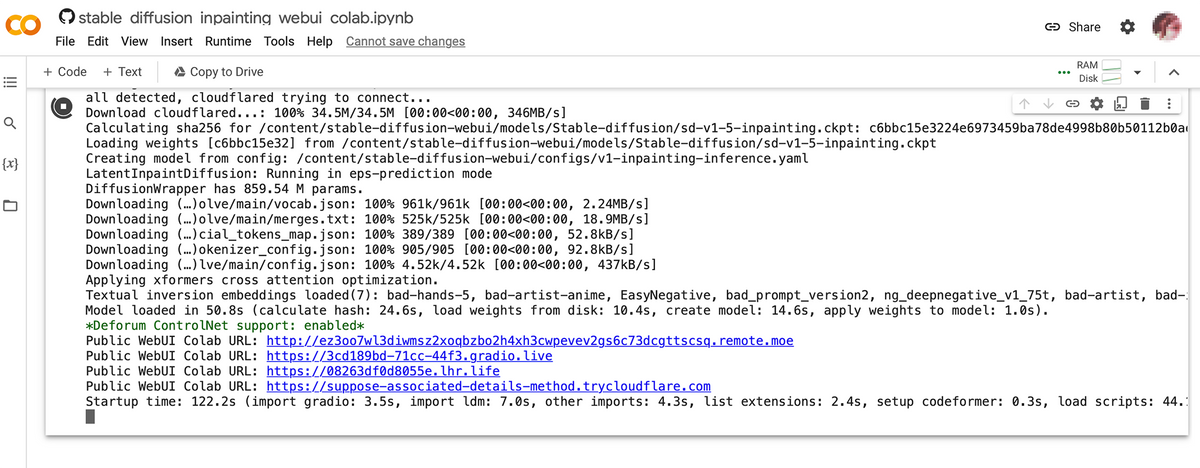The height and width of the screenshot is (468, 1200).
Task: Expand the runtime connection options dropdown
Action: [x=1136, y=72]
